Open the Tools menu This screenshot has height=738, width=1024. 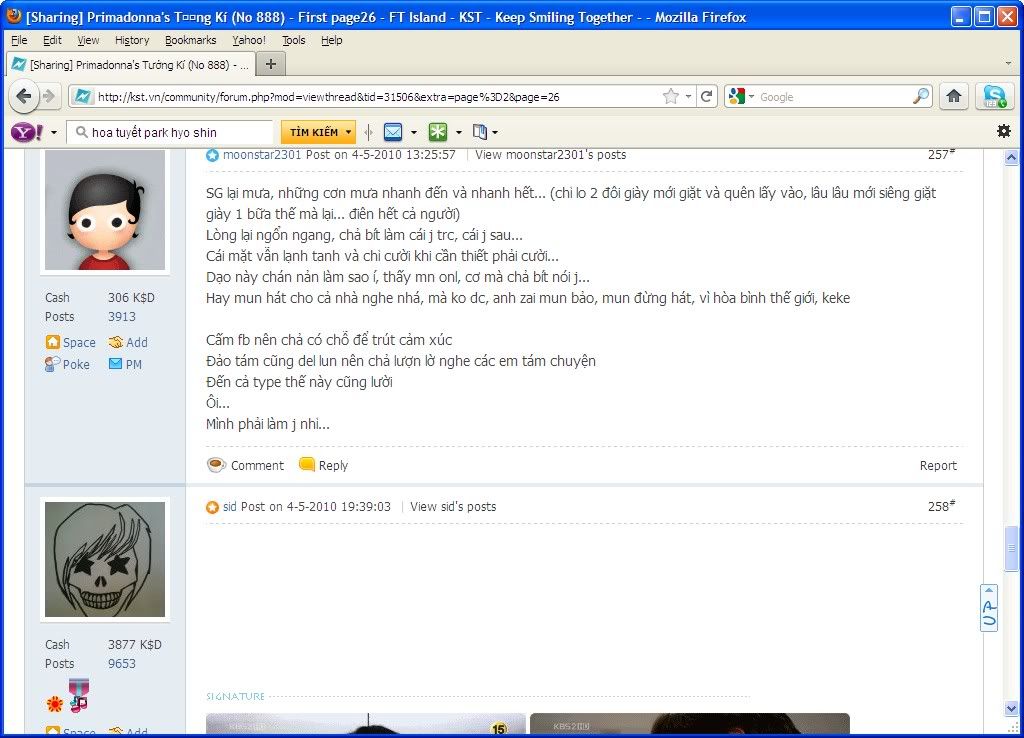click(x=294, y=40)
